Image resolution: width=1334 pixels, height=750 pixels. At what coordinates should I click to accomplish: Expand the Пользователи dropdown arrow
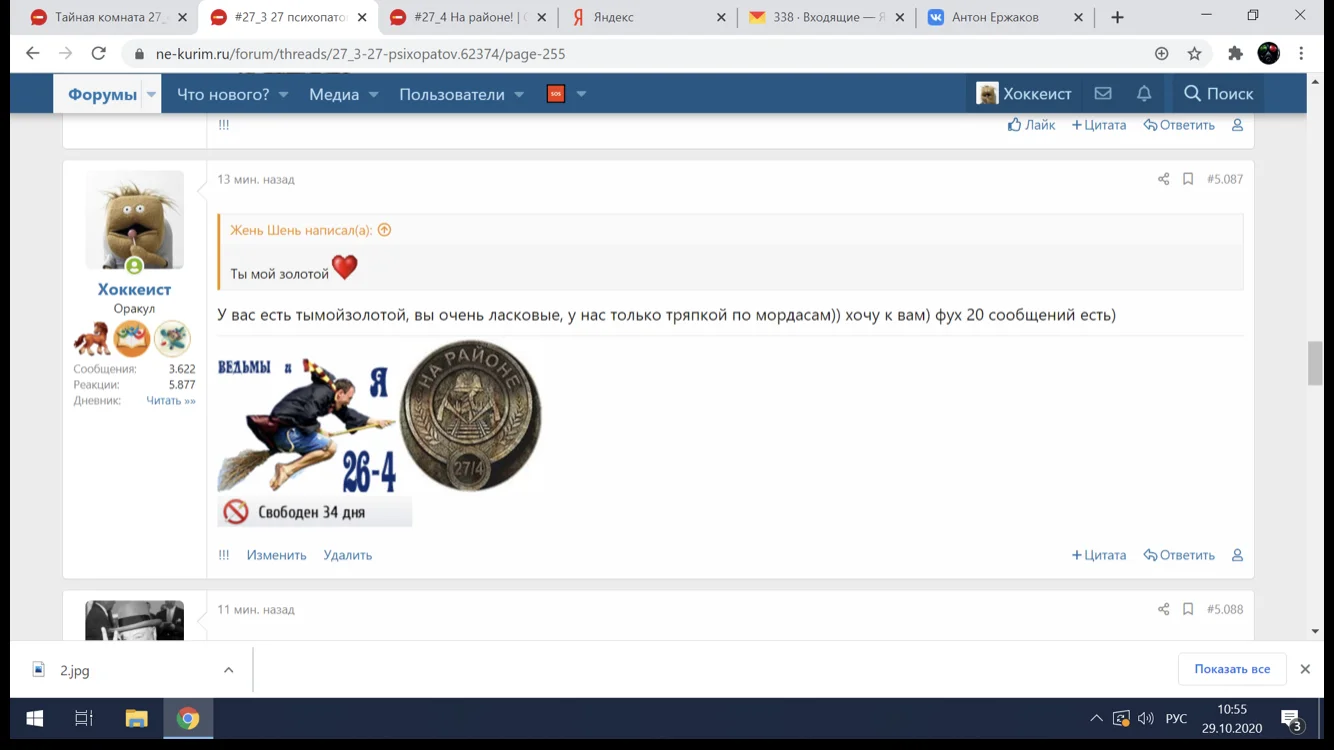(x=519, y=94)
